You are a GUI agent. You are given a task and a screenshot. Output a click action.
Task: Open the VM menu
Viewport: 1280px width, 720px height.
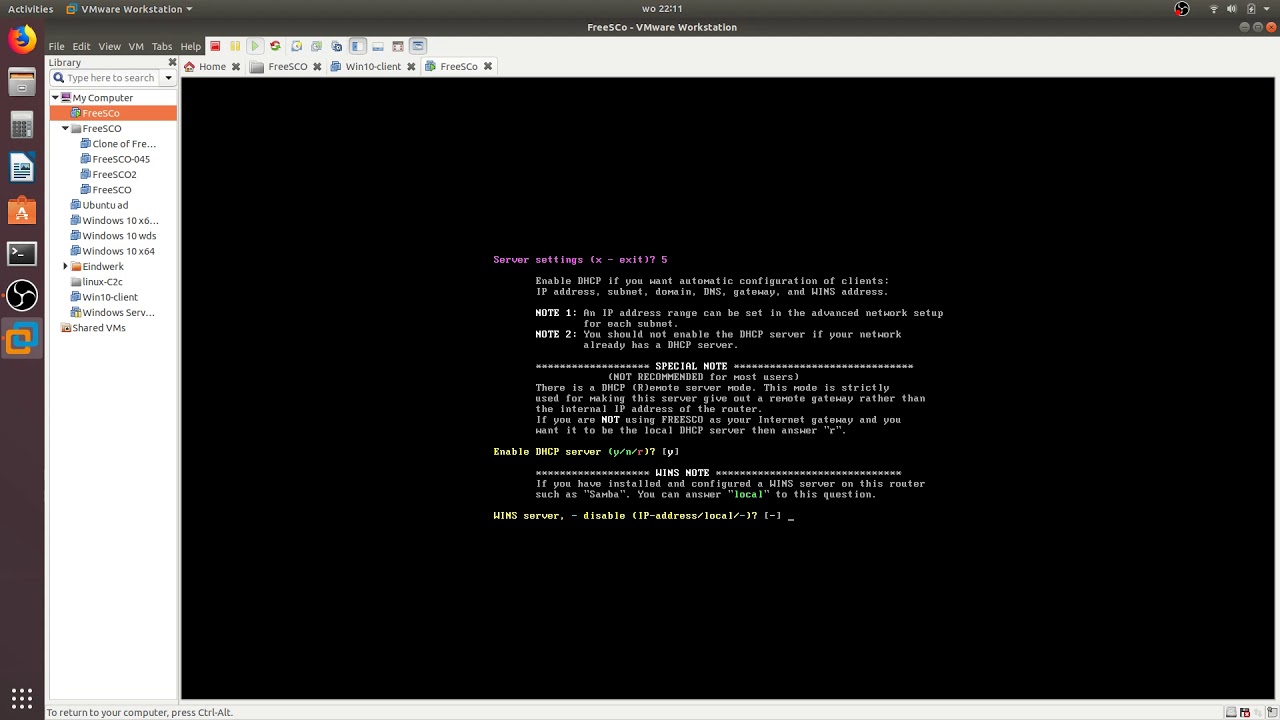pyautogui.click(x=136, y=46)
